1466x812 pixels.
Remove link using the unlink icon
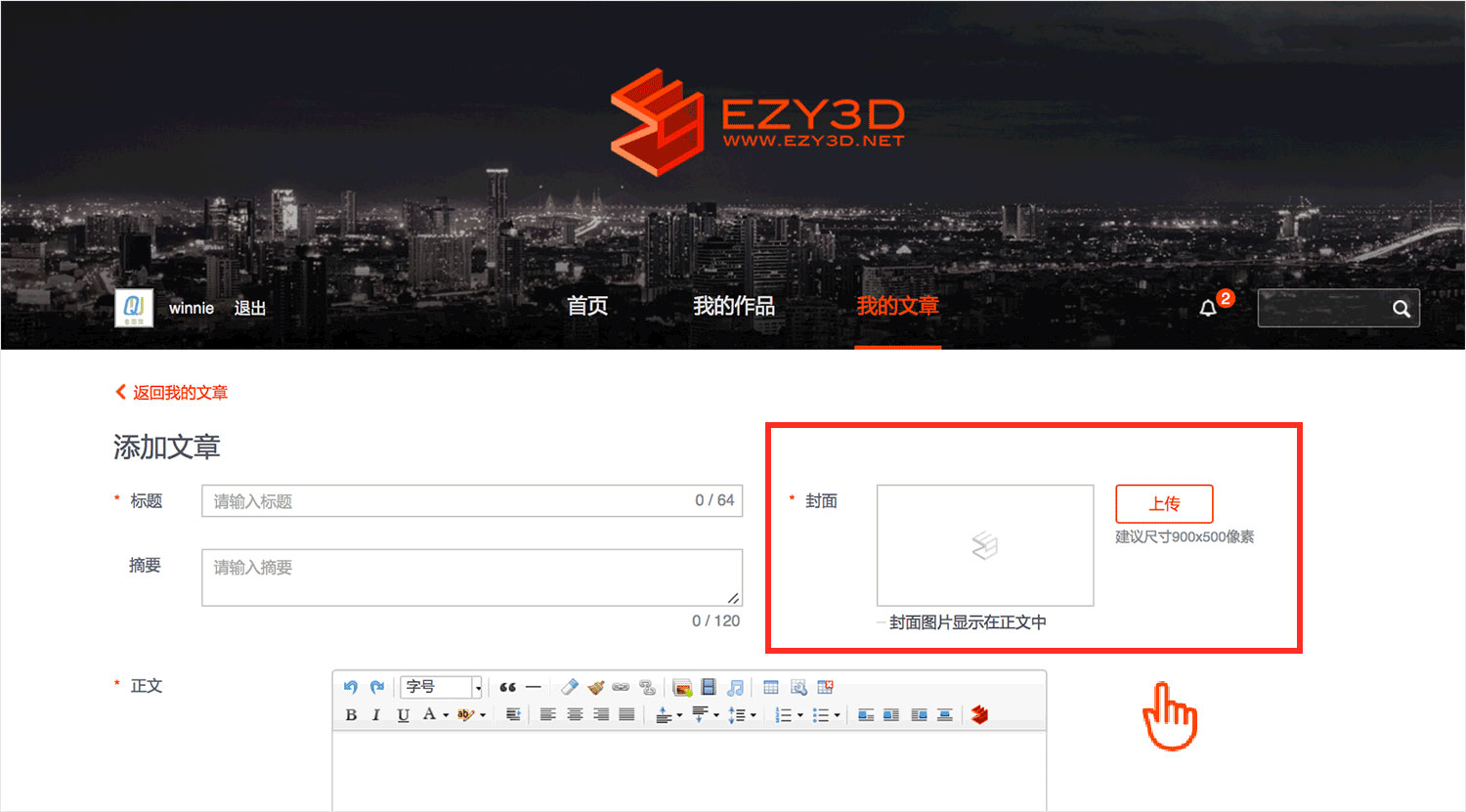[x=647, y=687]
